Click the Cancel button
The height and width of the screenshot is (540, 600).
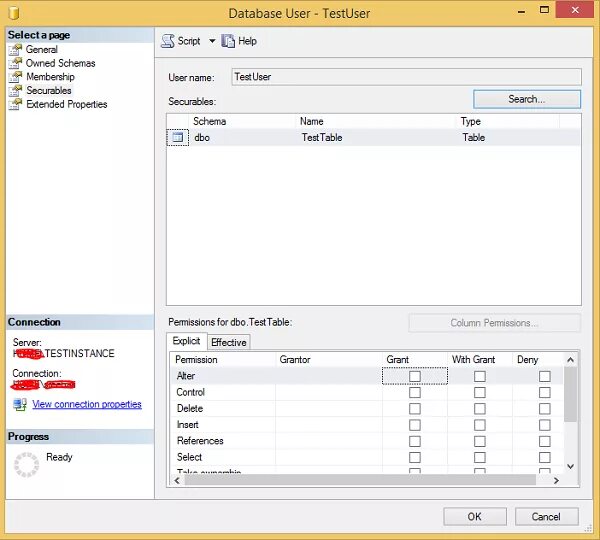coord(546,517)
